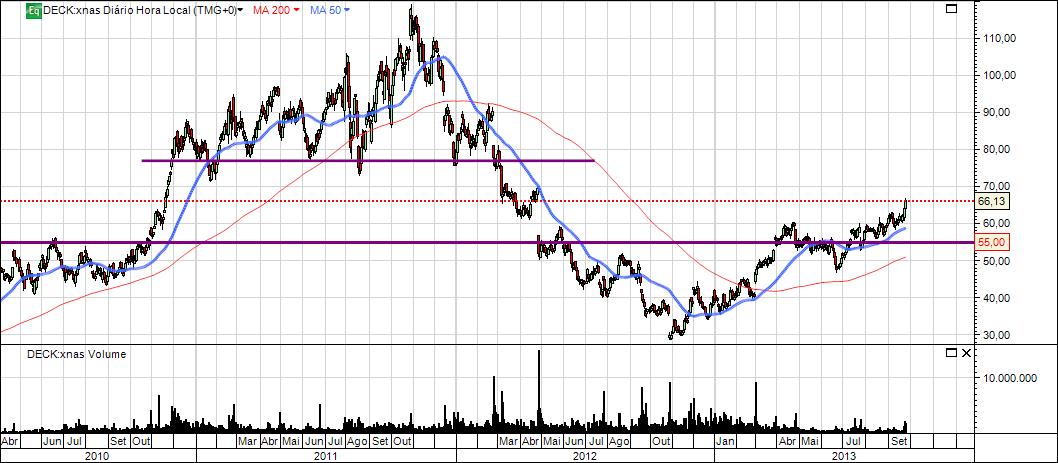Select the red dotted last price line
The height and width of the screenshot is (463, 1058).
coord(486,201)
